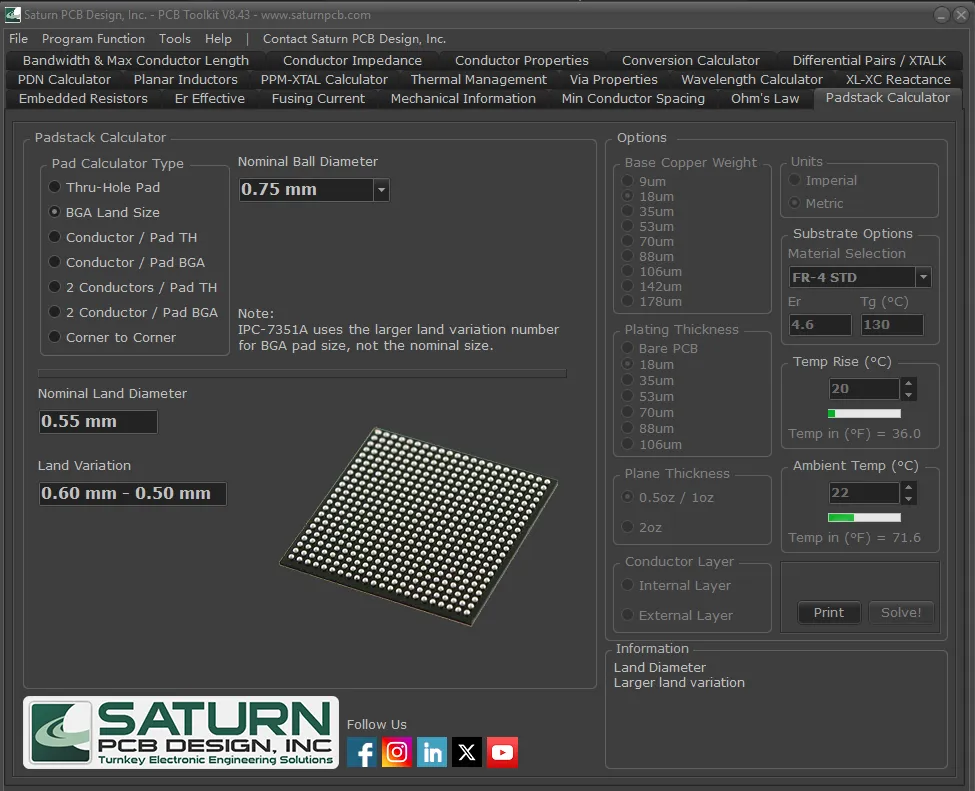Open the LinkedIn icon under Follow Us
This screenshot has height=791, width=975.
(432, 752)
